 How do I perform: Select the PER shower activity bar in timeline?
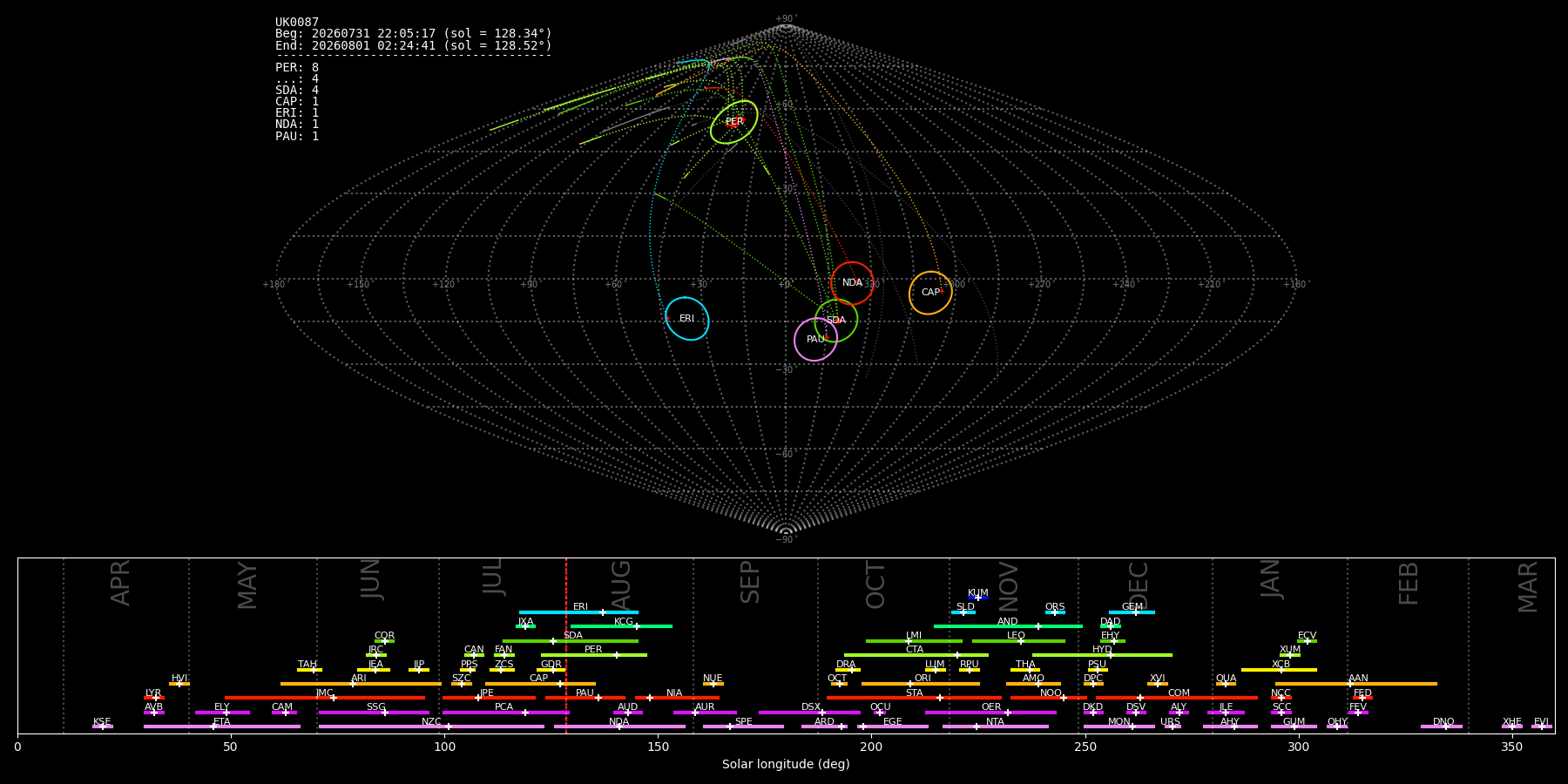coord(594,655)
